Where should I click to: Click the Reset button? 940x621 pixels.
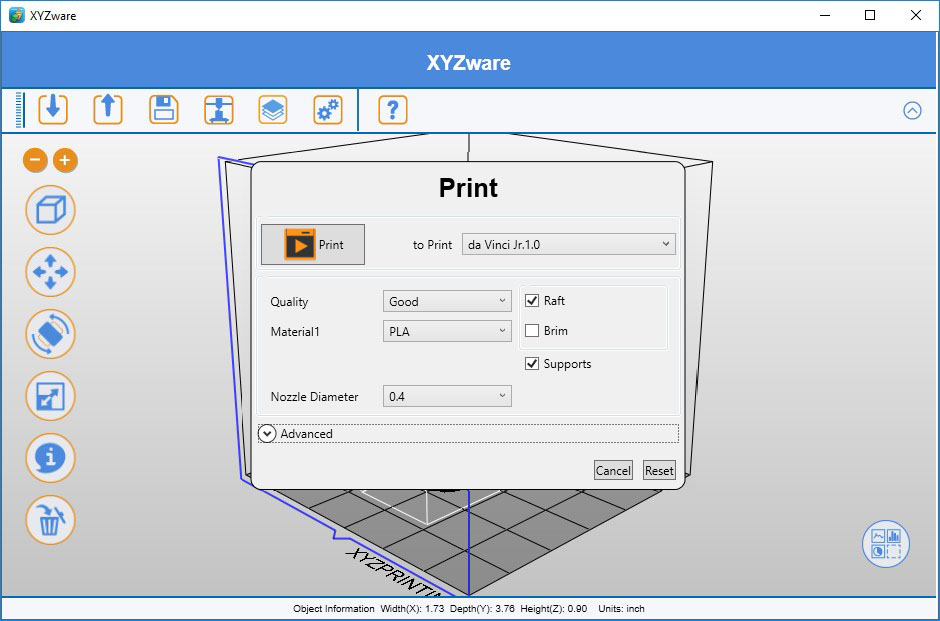pos(659,471)
